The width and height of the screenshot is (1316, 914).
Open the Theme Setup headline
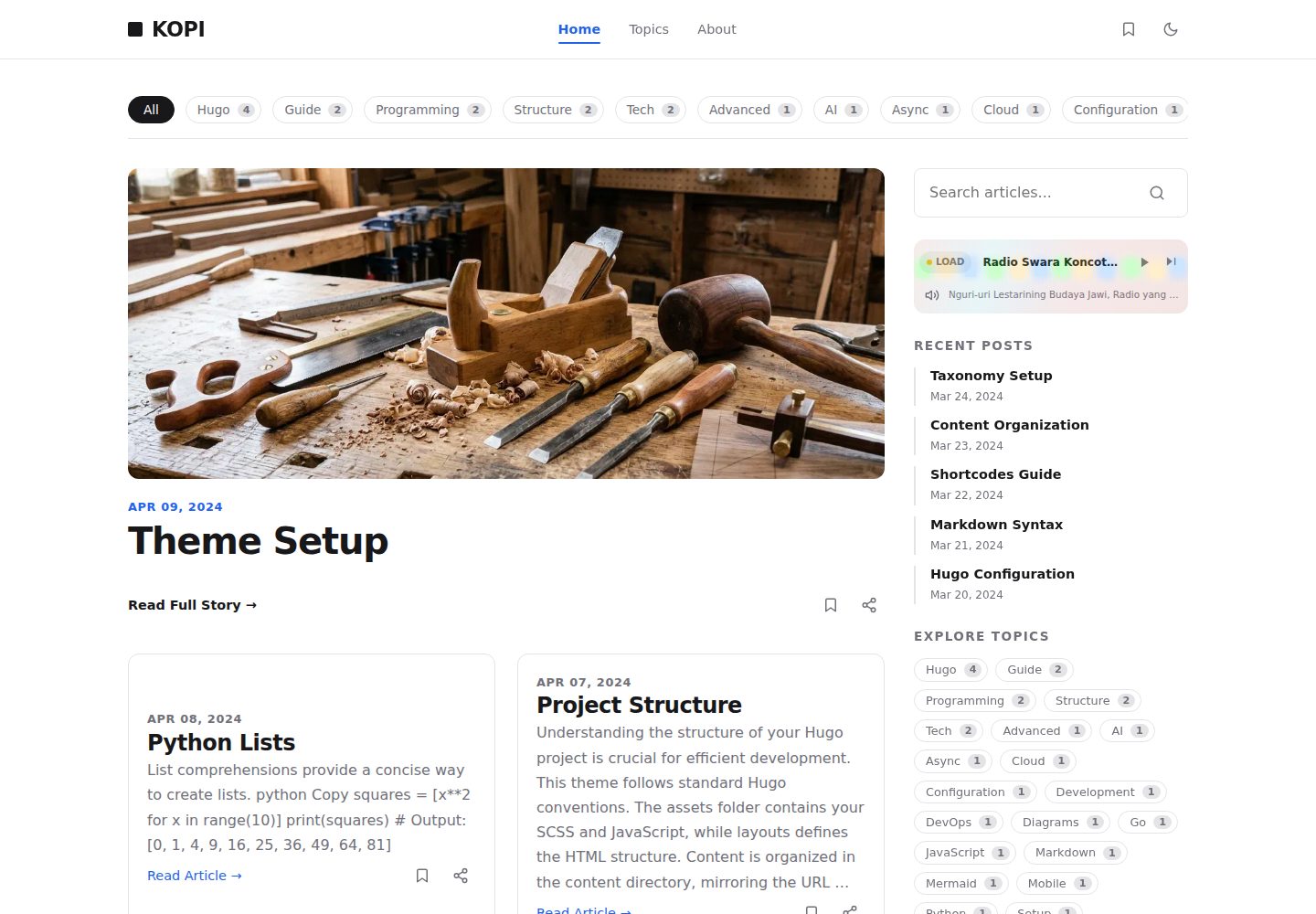pos(258,541)
